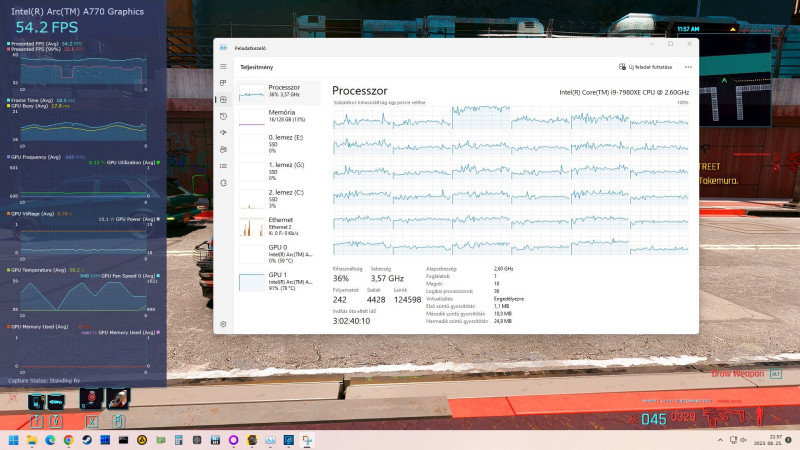The height and width of the screenshot is (450, 800).
Task: Open the Windows Start menu
Action: pyautogui.click(x=13, y=440)
